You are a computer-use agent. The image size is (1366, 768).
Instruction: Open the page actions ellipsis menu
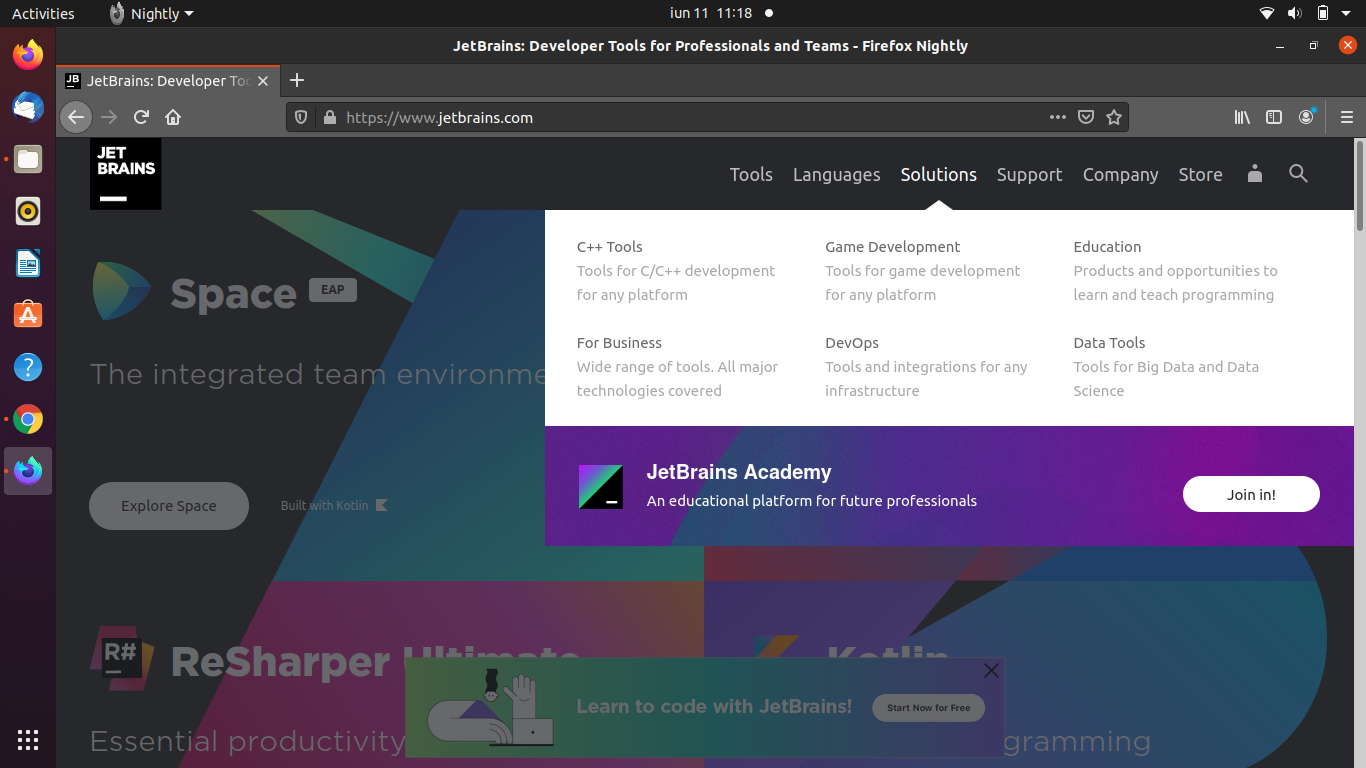point(1057,117)
